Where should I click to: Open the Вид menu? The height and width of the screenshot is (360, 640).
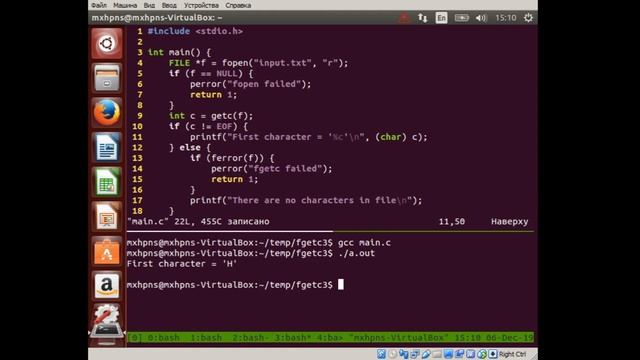(x=149, y=5)
